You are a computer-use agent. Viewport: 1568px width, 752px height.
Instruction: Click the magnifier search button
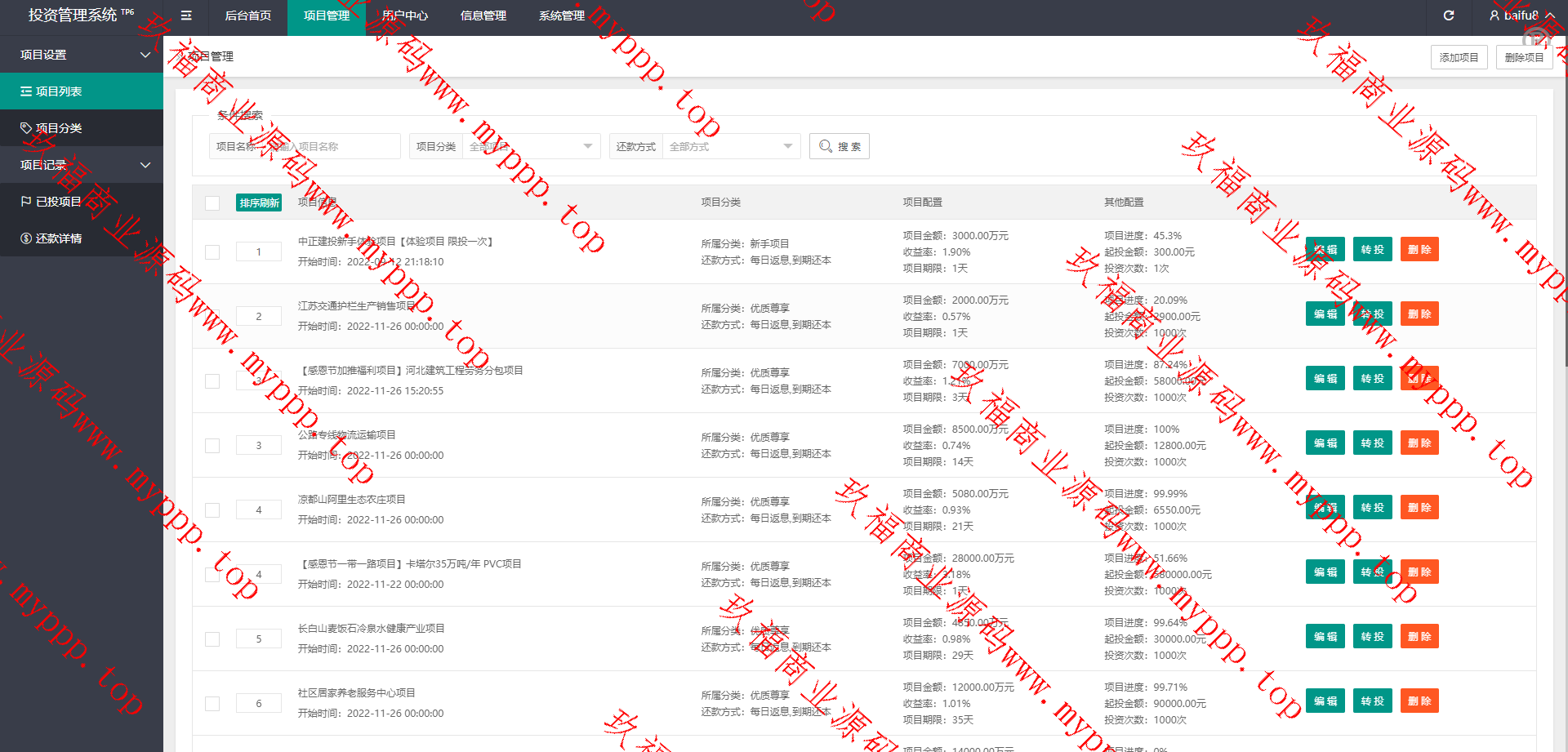[839, 146]
